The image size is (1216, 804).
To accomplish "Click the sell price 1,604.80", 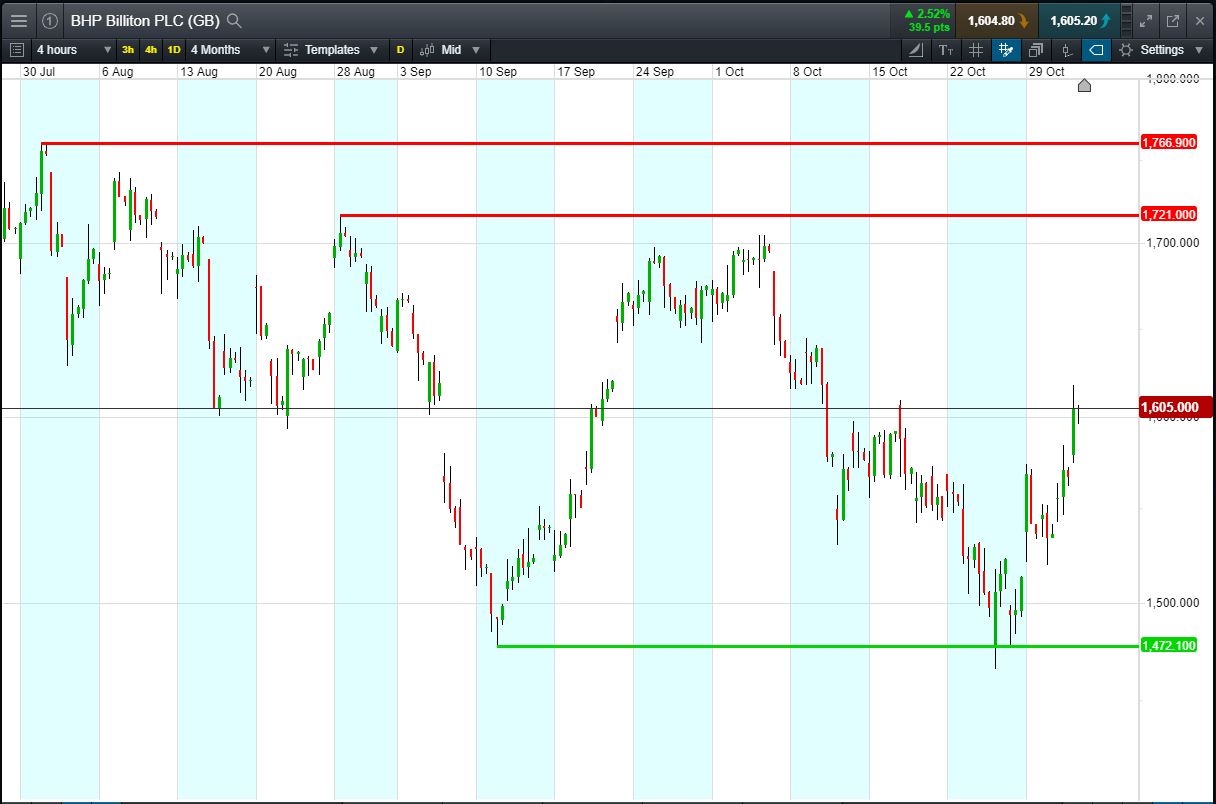I will click(998, 20).
